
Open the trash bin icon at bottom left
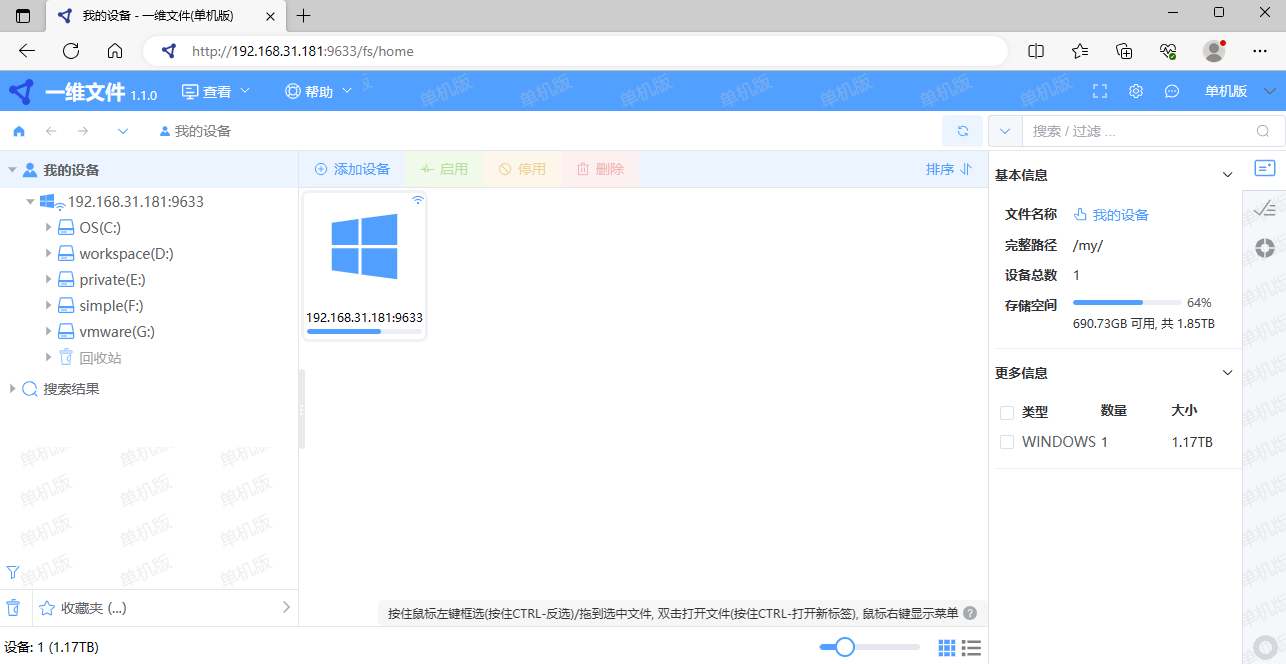[14, 607]
